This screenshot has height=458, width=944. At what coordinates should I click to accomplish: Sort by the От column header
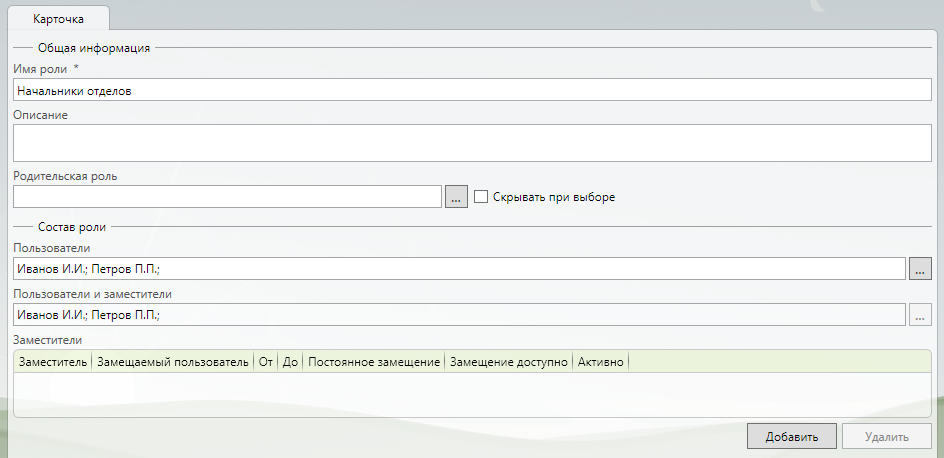266,361
